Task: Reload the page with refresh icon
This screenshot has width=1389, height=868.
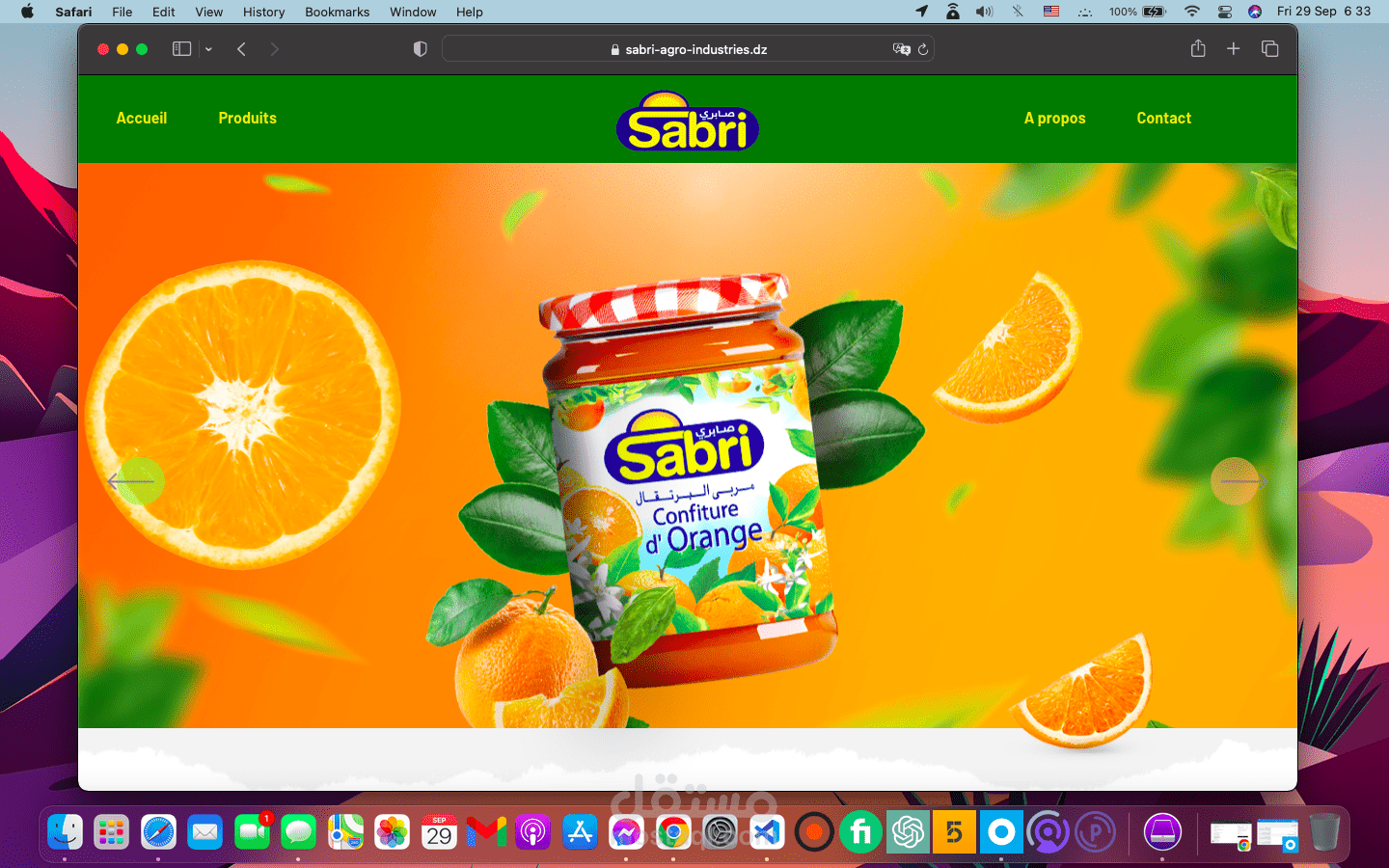Action: pos(923,49)
